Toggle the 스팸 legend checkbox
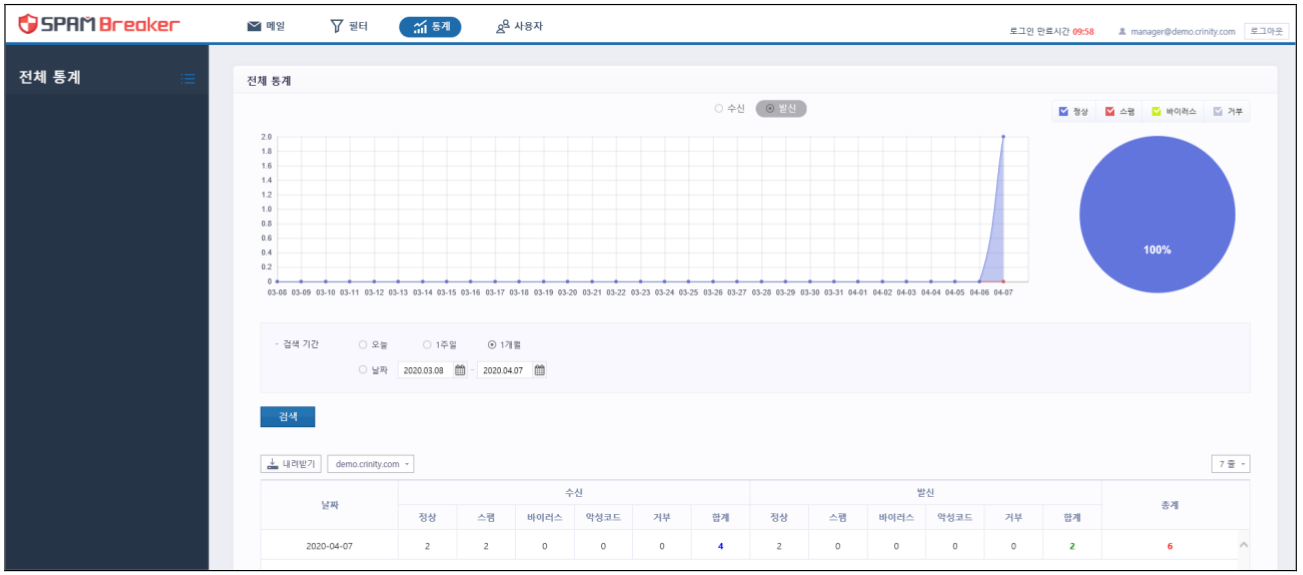 [1110, 112]
